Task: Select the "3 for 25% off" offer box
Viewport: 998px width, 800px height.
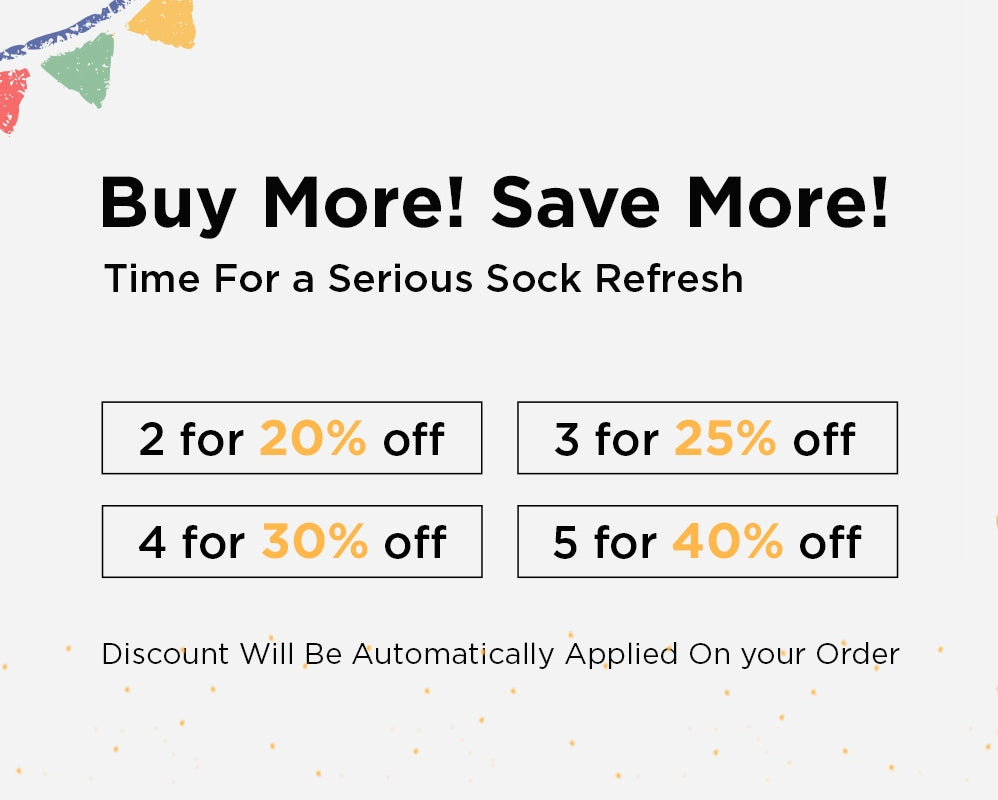Action: pyautogui.click(x=706, y=438)
